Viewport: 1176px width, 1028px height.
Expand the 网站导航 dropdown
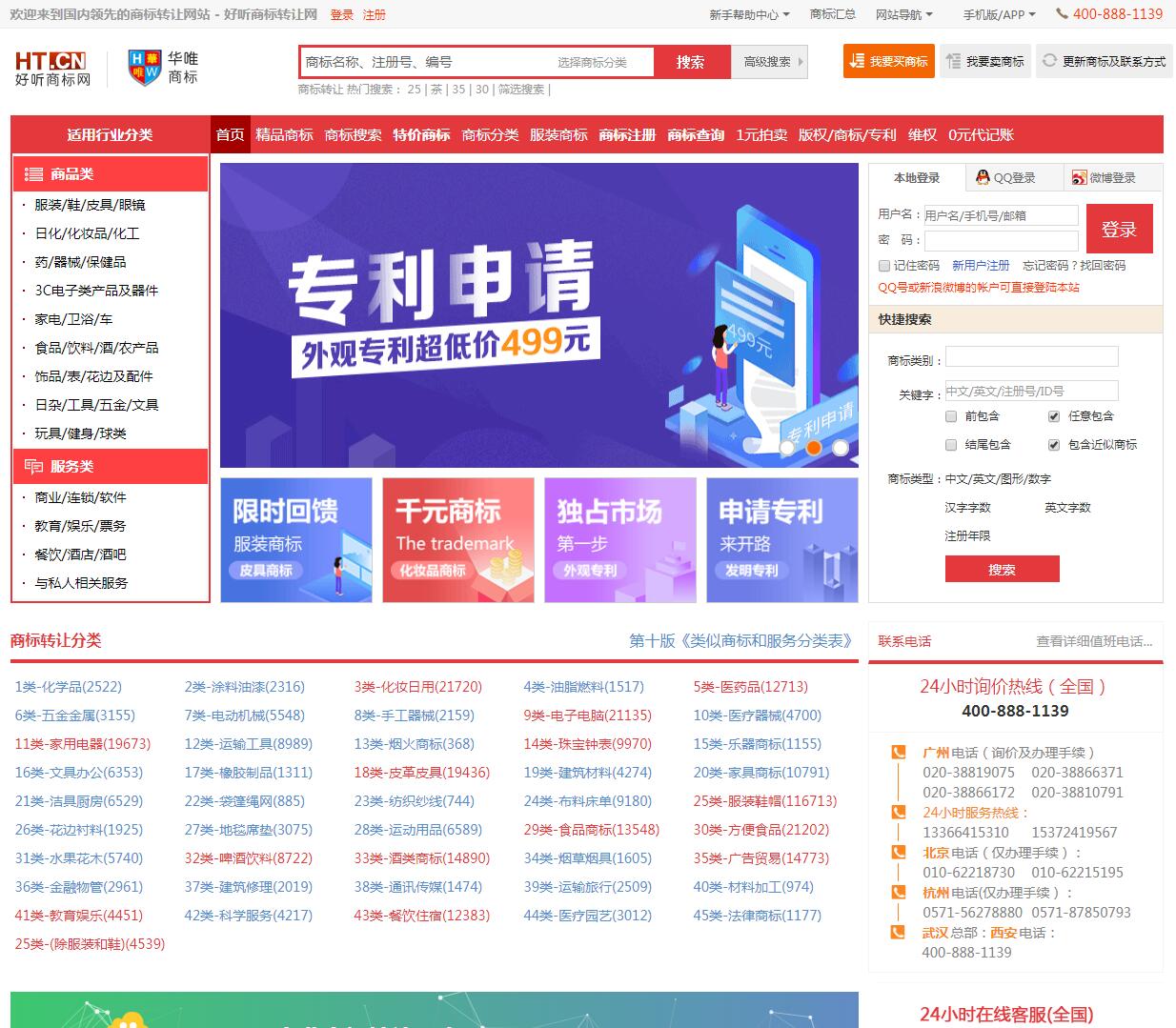[x=904, y=14]
